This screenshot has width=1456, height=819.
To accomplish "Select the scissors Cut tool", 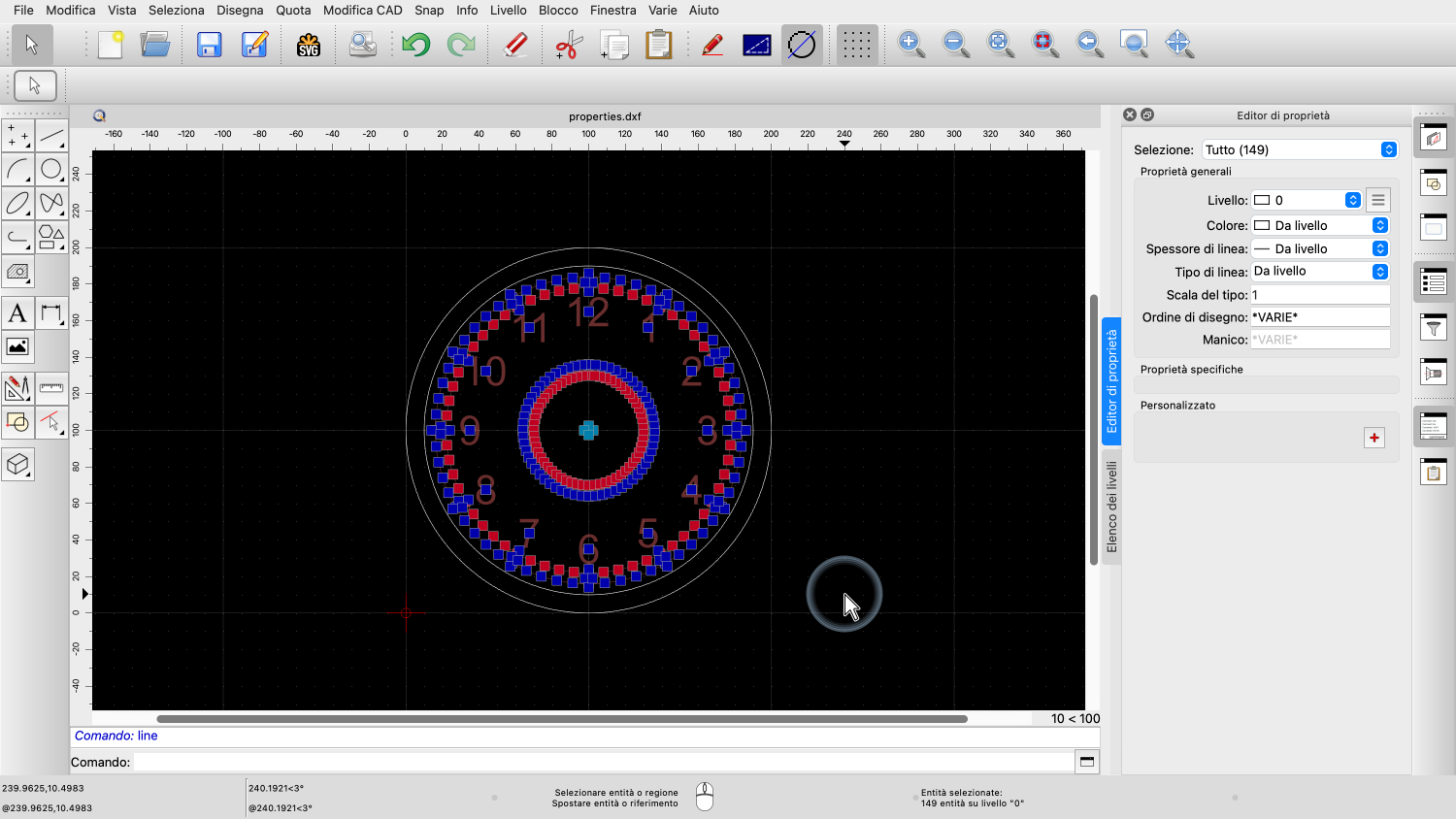I will pos(569,45).
